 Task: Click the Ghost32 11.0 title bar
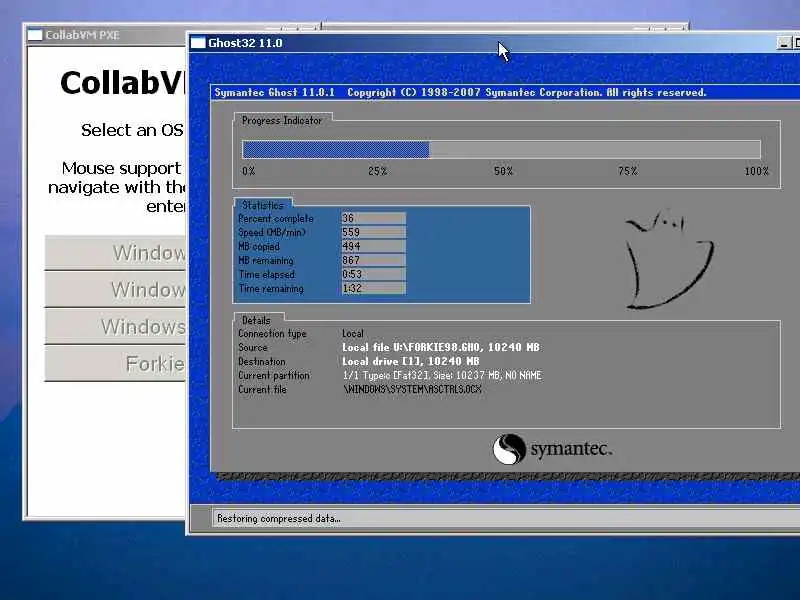[x=494, y=43]
